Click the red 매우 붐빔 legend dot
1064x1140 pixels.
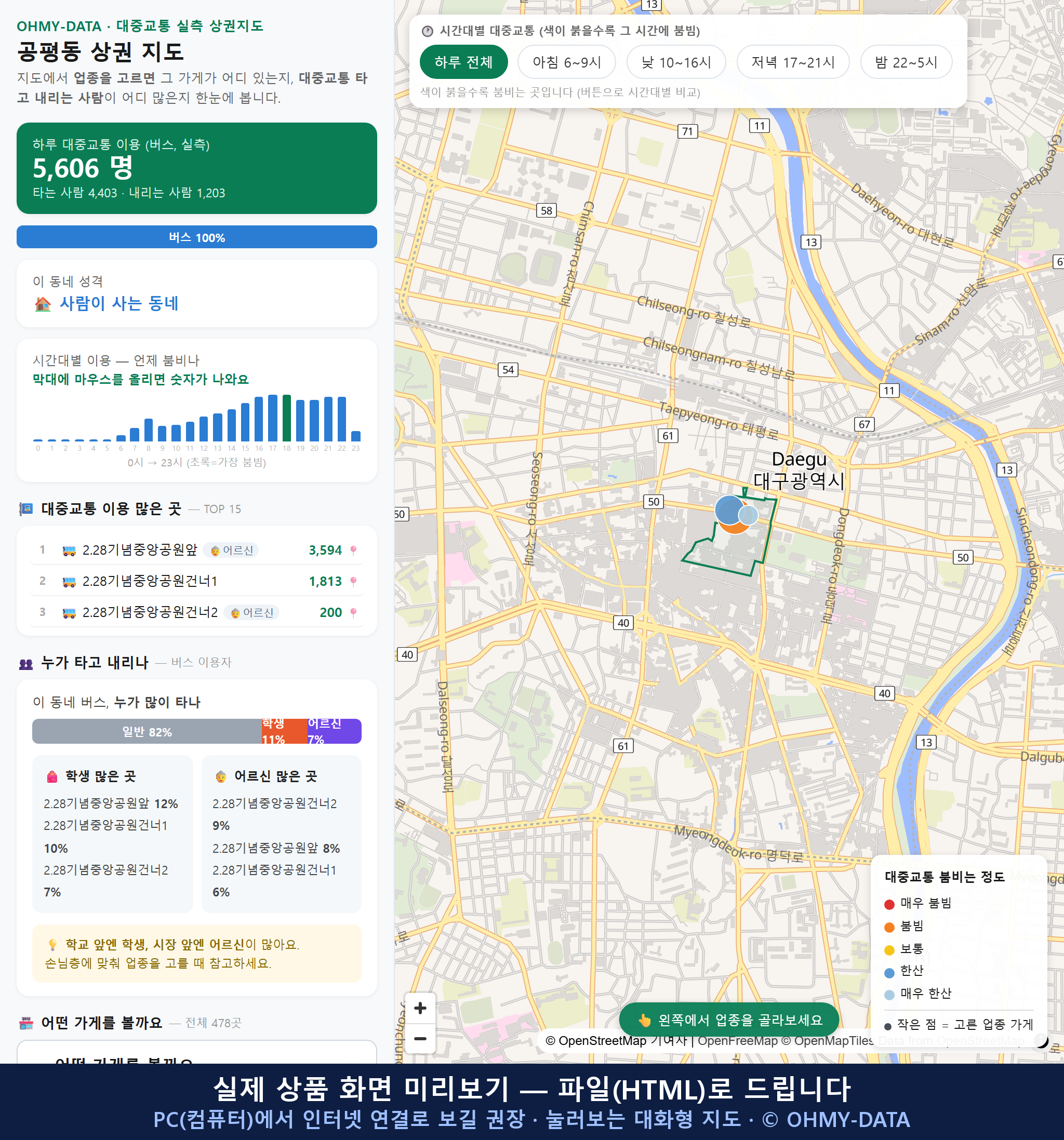[889, 904]
